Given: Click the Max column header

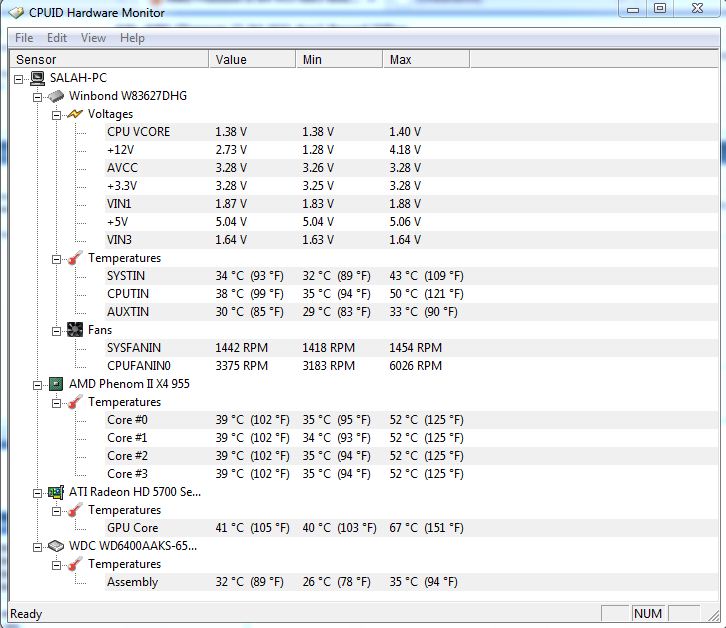Looking at the screenshot, I should (426, 59).
